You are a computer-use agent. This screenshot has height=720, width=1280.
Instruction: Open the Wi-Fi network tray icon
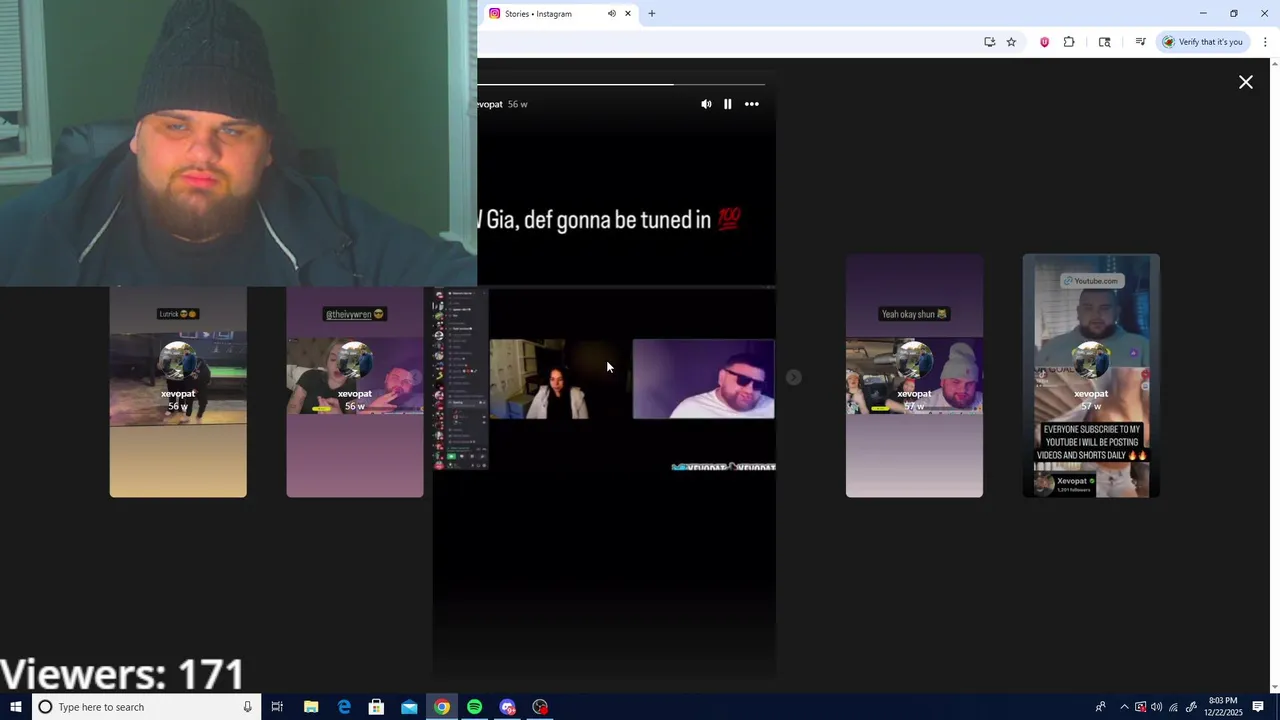tap(1173, 707)
